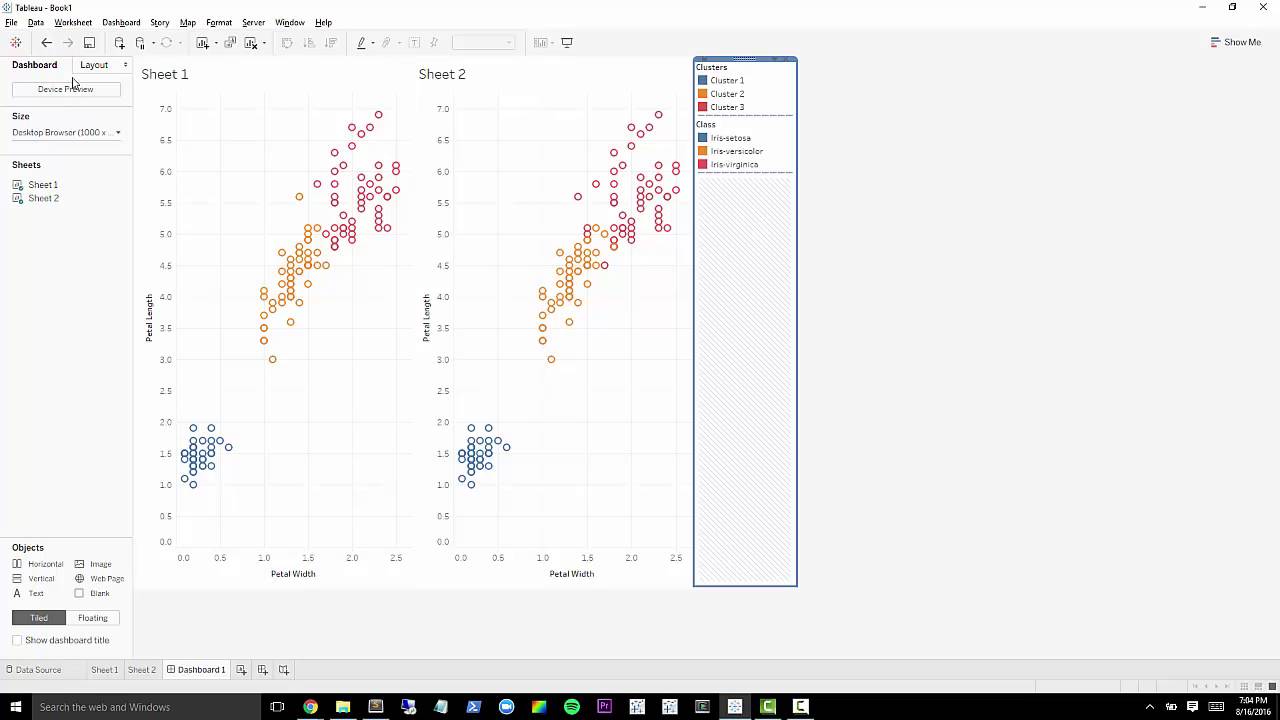Screen dimensions: 1280x720
Task: Open the Map menu
Action: coord(187,22)
